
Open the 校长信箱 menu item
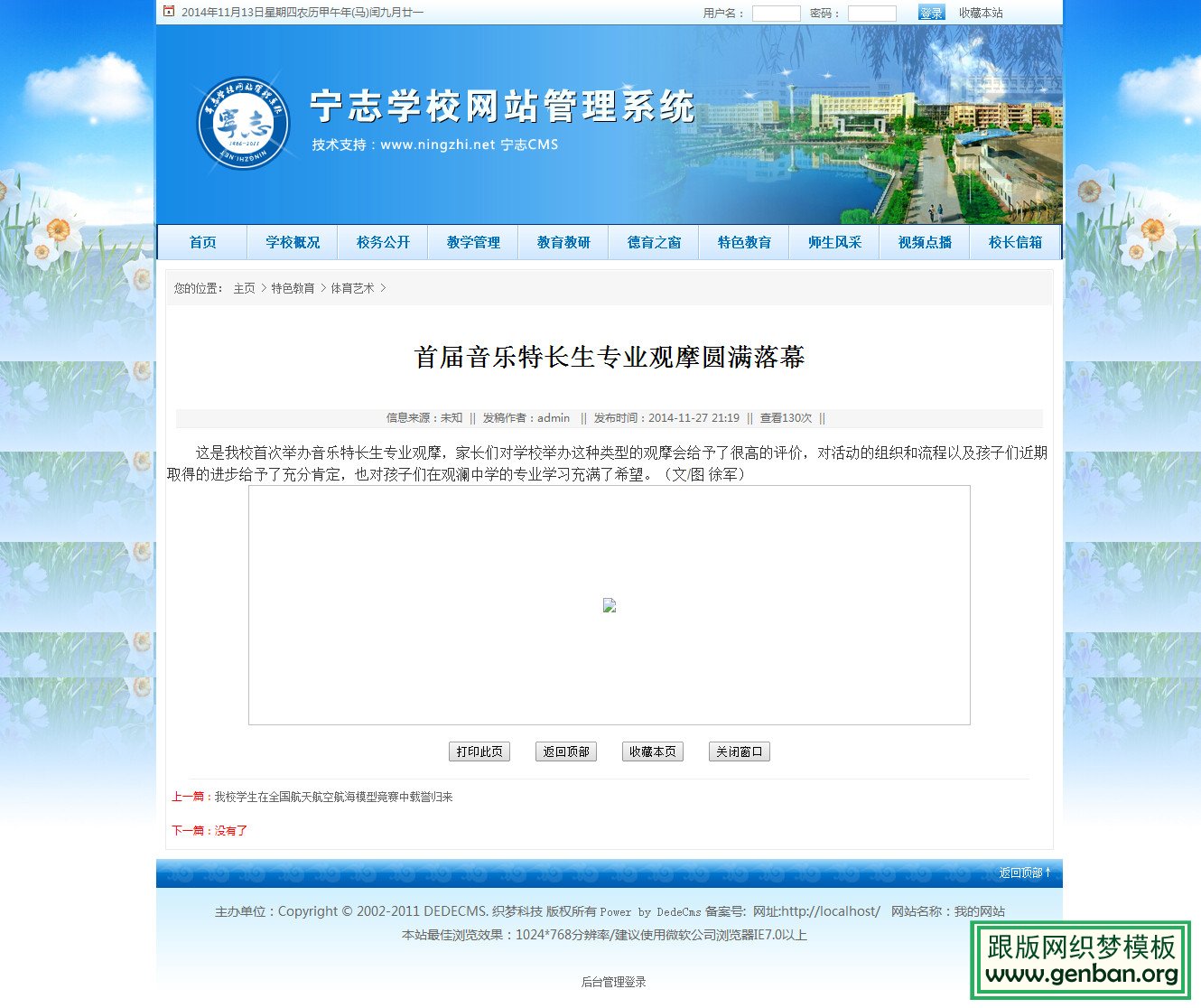(x=1015, y=241)
